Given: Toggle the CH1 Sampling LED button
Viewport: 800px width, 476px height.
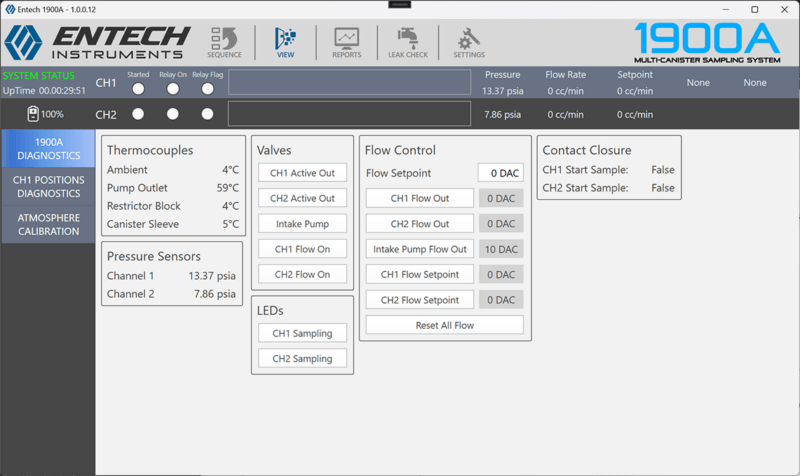Looking at the screenshot, I should tap(302, 332).
